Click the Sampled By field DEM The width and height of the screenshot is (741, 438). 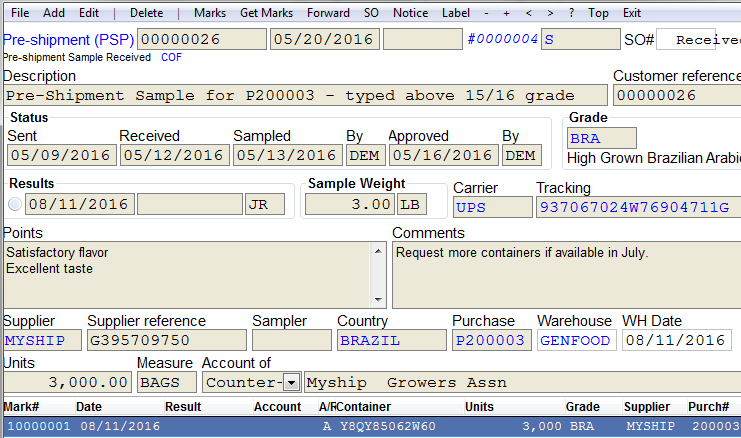click(x=365, y=155)
